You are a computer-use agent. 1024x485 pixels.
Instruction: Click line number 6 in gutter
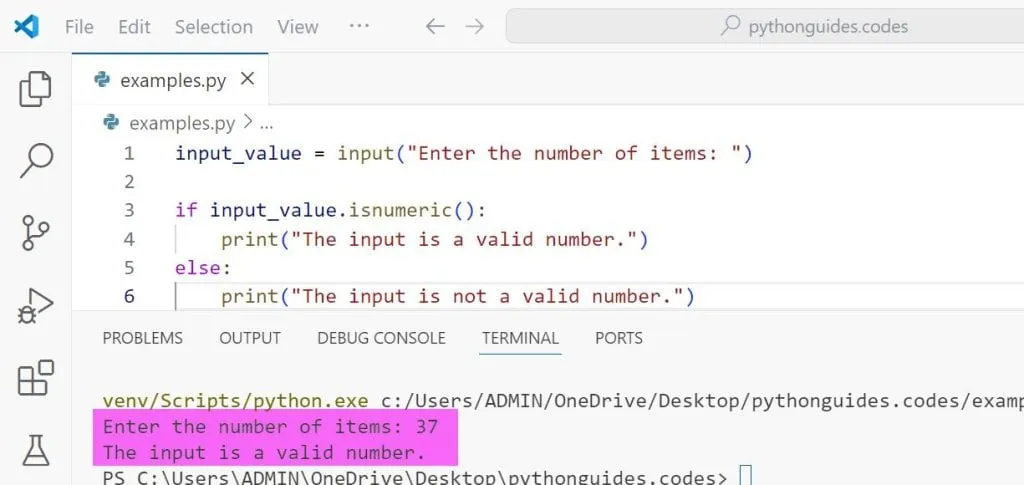point(129,296)
